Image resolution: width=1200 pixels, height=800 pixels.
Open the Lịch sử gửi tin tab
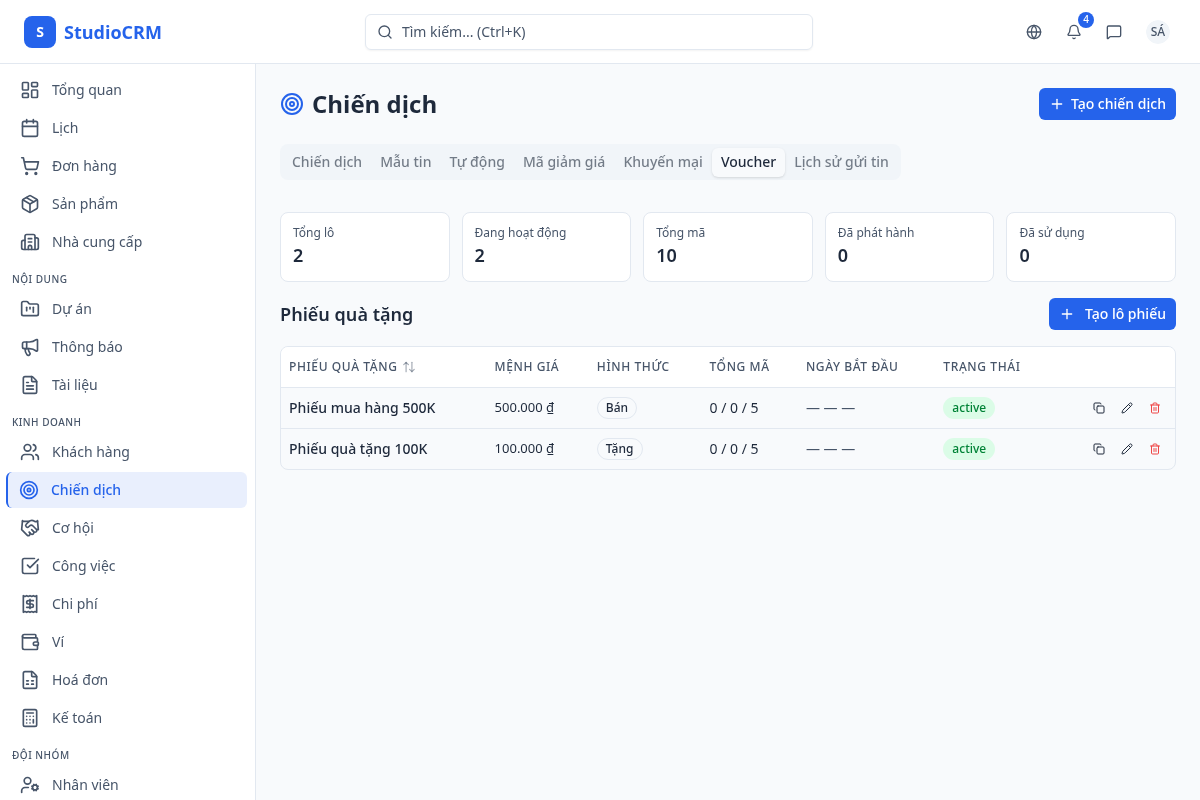[841, 162]
